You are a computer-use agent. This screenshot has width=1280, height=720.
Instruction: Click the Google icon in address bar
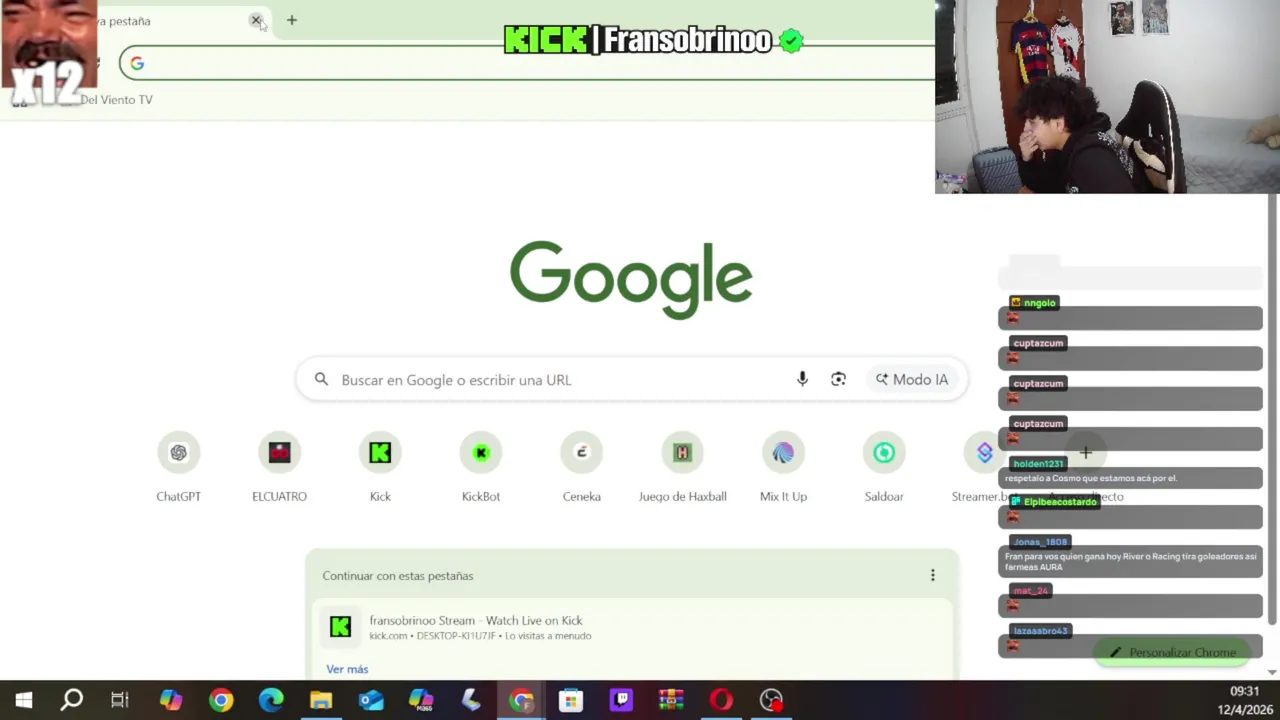(x=137, y=64)
